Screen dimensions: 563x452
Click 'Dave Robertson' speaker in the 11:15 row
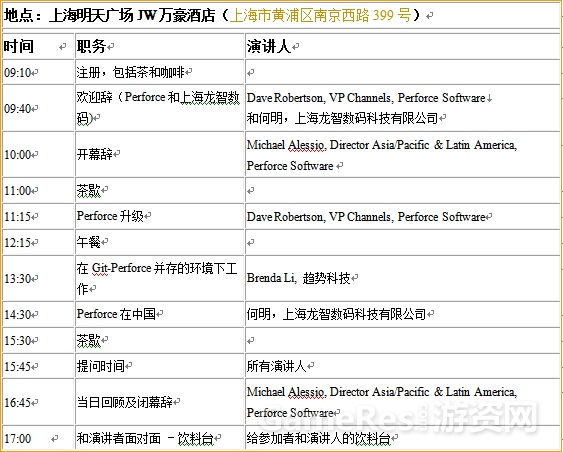click(x=285, y=217)
